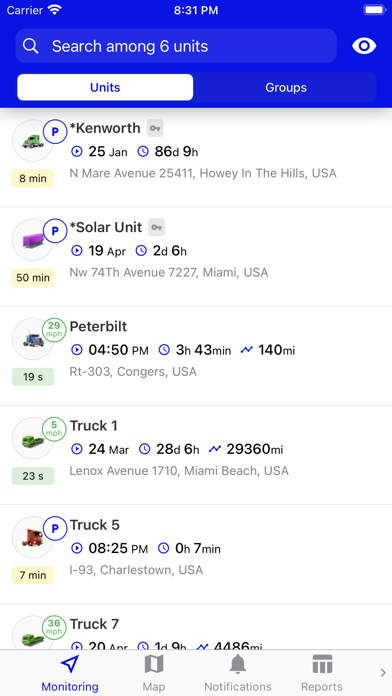Screen dimensions: 392x696
Task: Tap the 29 mph speed badge
Action: click(x=54, y=330)
